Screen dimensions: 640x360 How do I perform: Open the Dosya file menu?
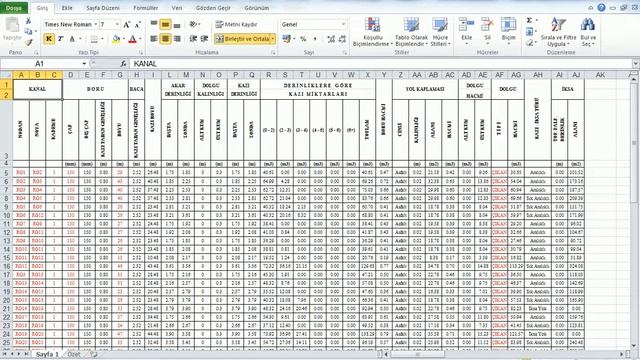(13, 8)
